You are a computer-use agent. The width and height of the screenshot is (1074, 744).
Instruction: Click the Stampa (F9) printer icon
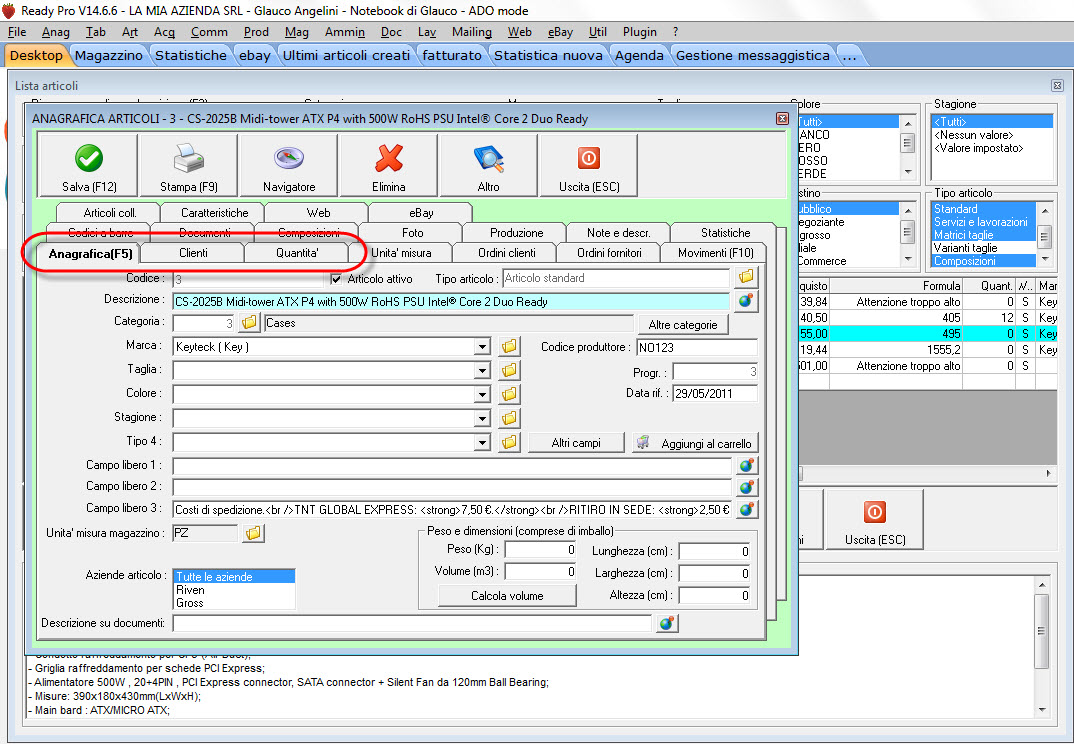(x=188, y=159)
